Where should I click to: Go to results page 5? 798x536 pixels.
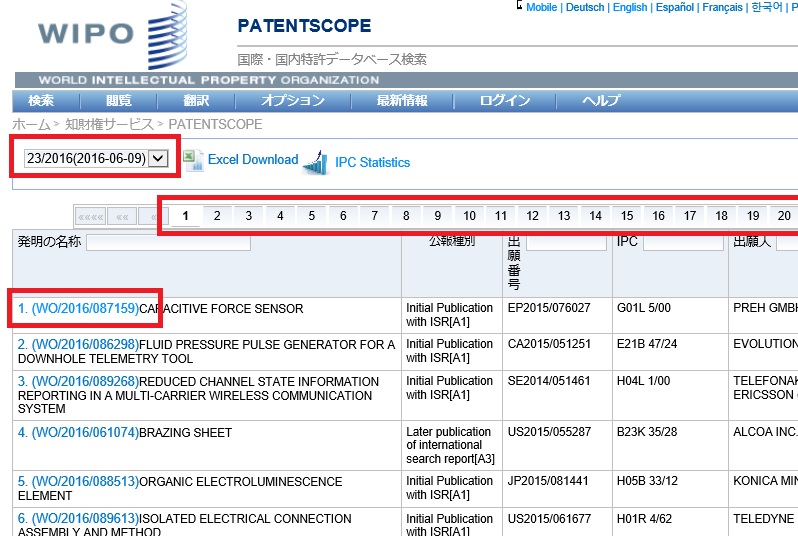312,216
